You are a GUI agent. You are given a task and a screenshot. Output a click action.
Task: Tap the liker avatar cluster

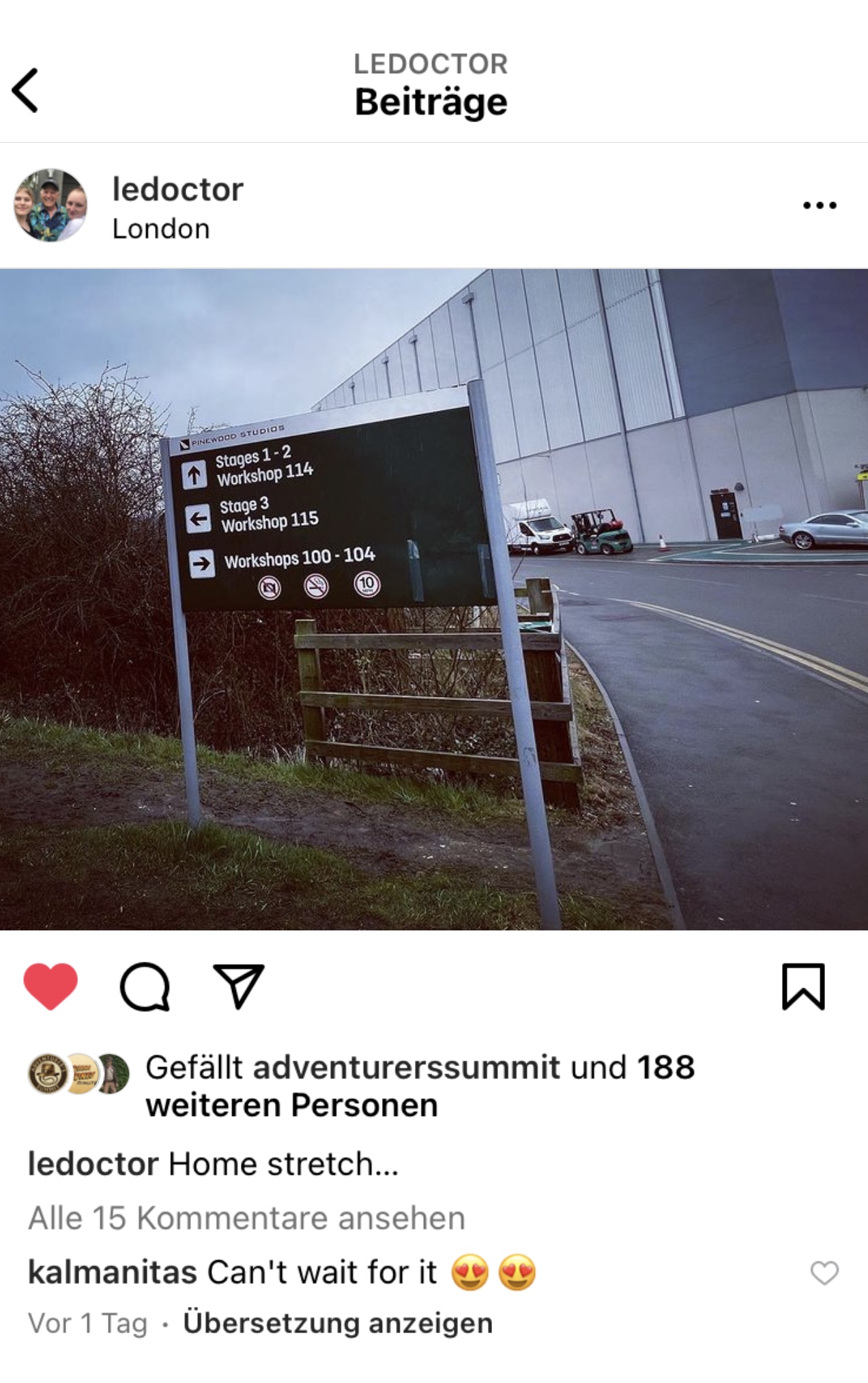pyautogui.click(x=78, y=1074)
